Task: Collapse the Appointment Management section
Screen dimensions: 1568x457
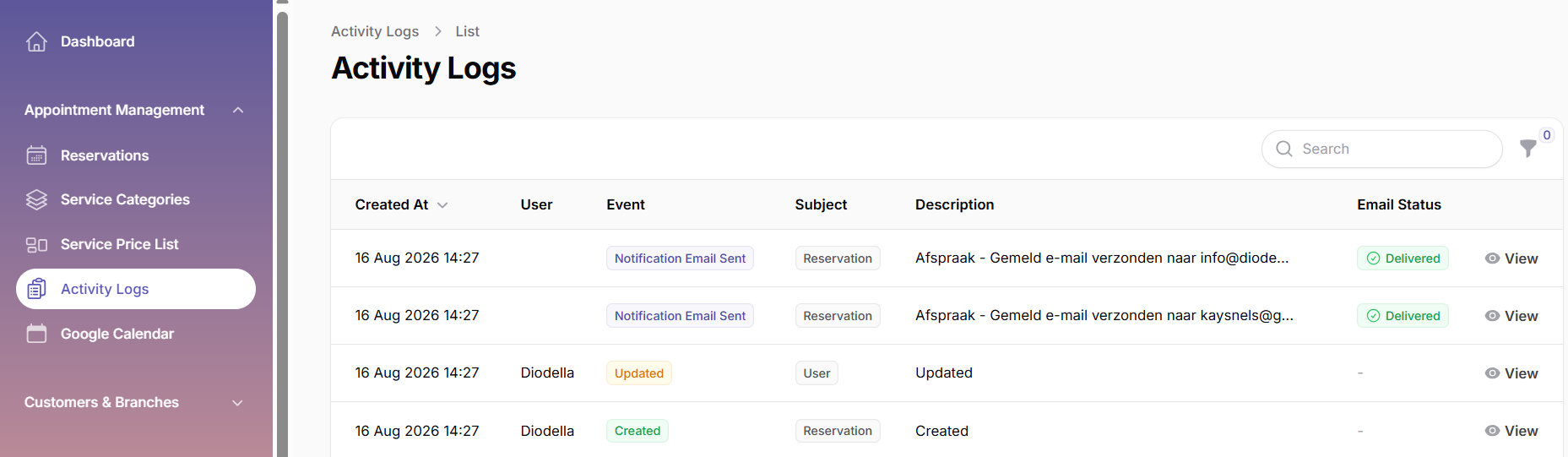Action: coord(238,110)
